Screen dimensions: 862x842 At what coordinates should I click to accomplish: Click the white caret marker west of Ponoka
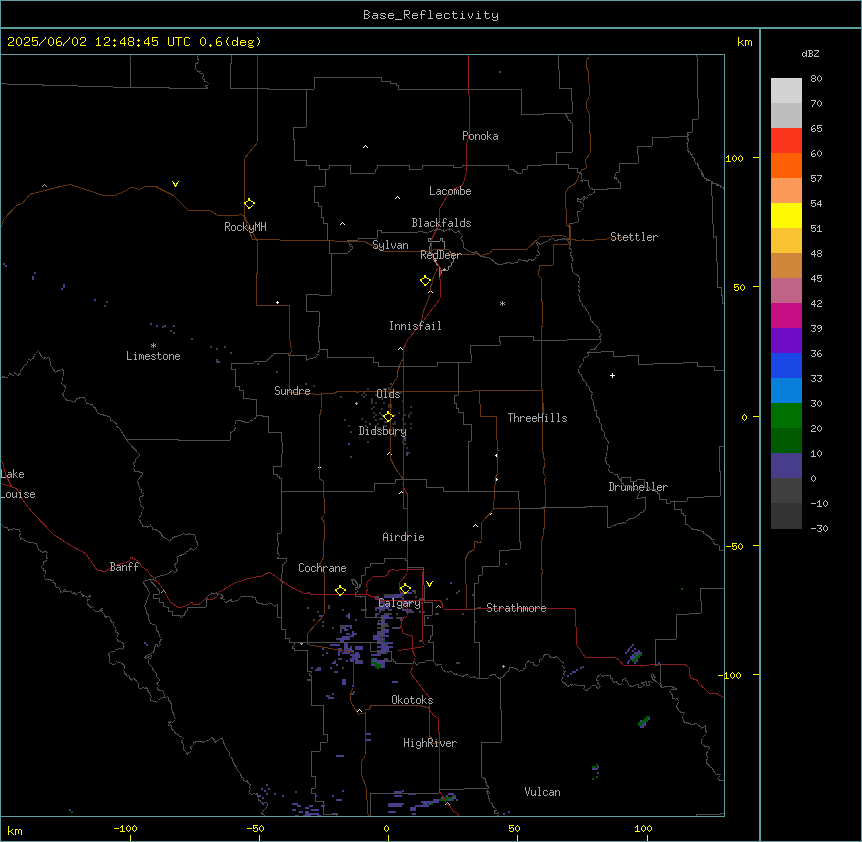[366, 147]
